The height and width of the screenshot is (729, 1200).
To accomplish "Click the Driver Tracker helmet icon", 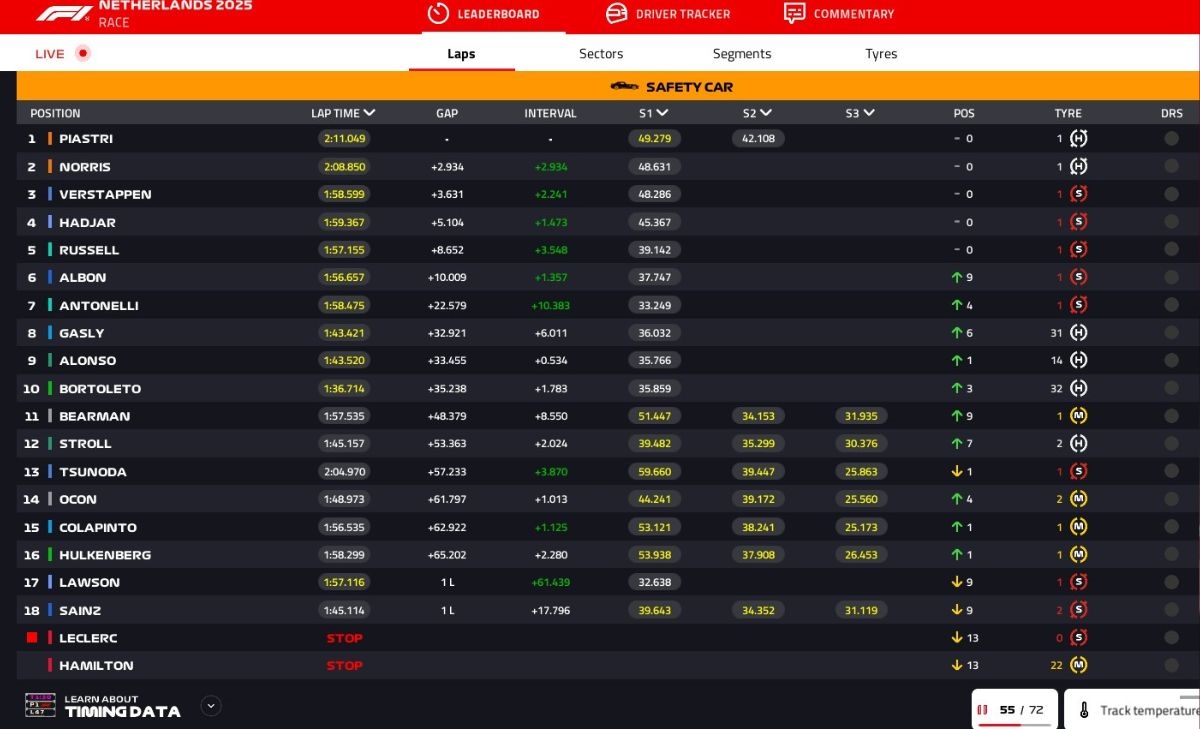I will tap(617, 13).
